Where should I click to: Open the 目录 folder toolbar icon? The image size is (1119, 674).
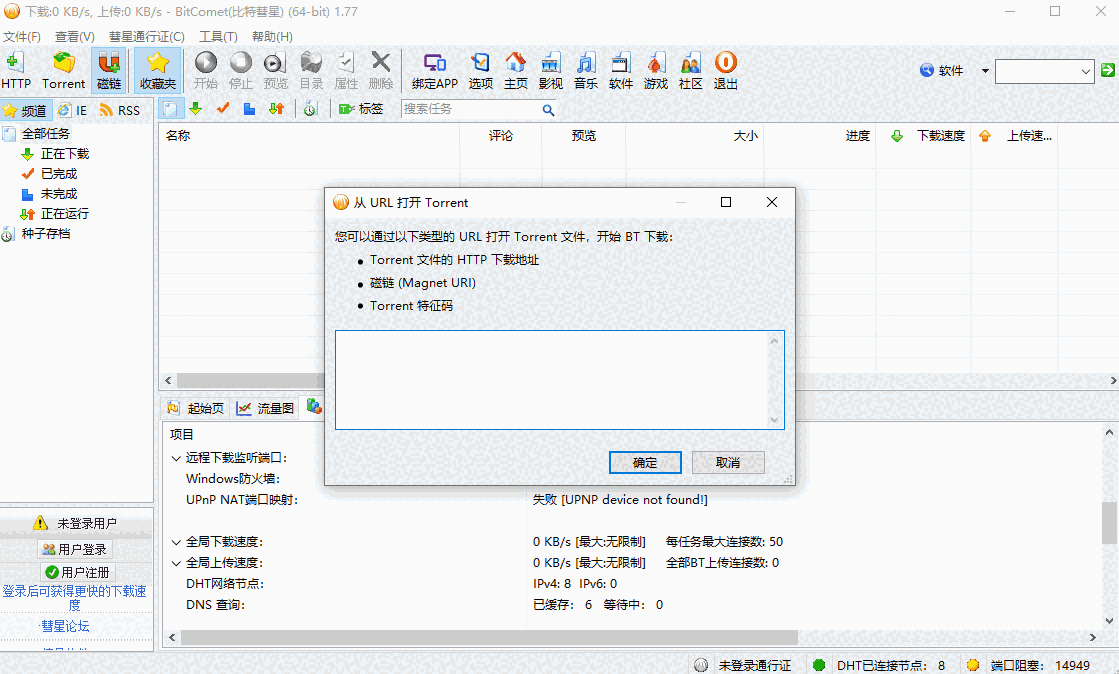(311, 70)
